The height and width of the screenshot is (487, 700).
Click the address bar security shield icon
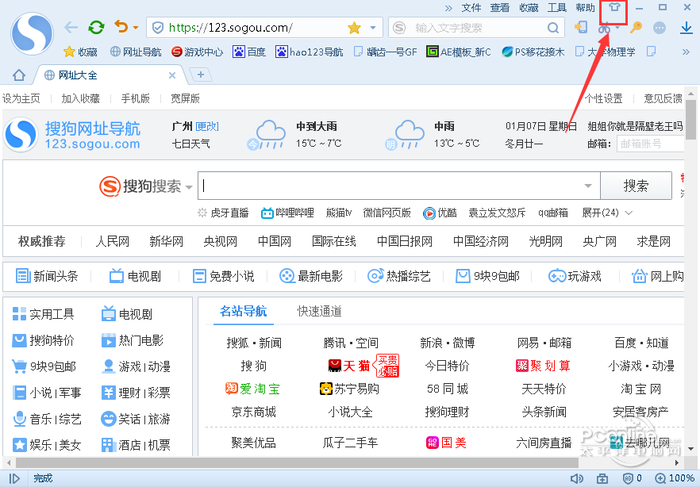tap(158, 28)
